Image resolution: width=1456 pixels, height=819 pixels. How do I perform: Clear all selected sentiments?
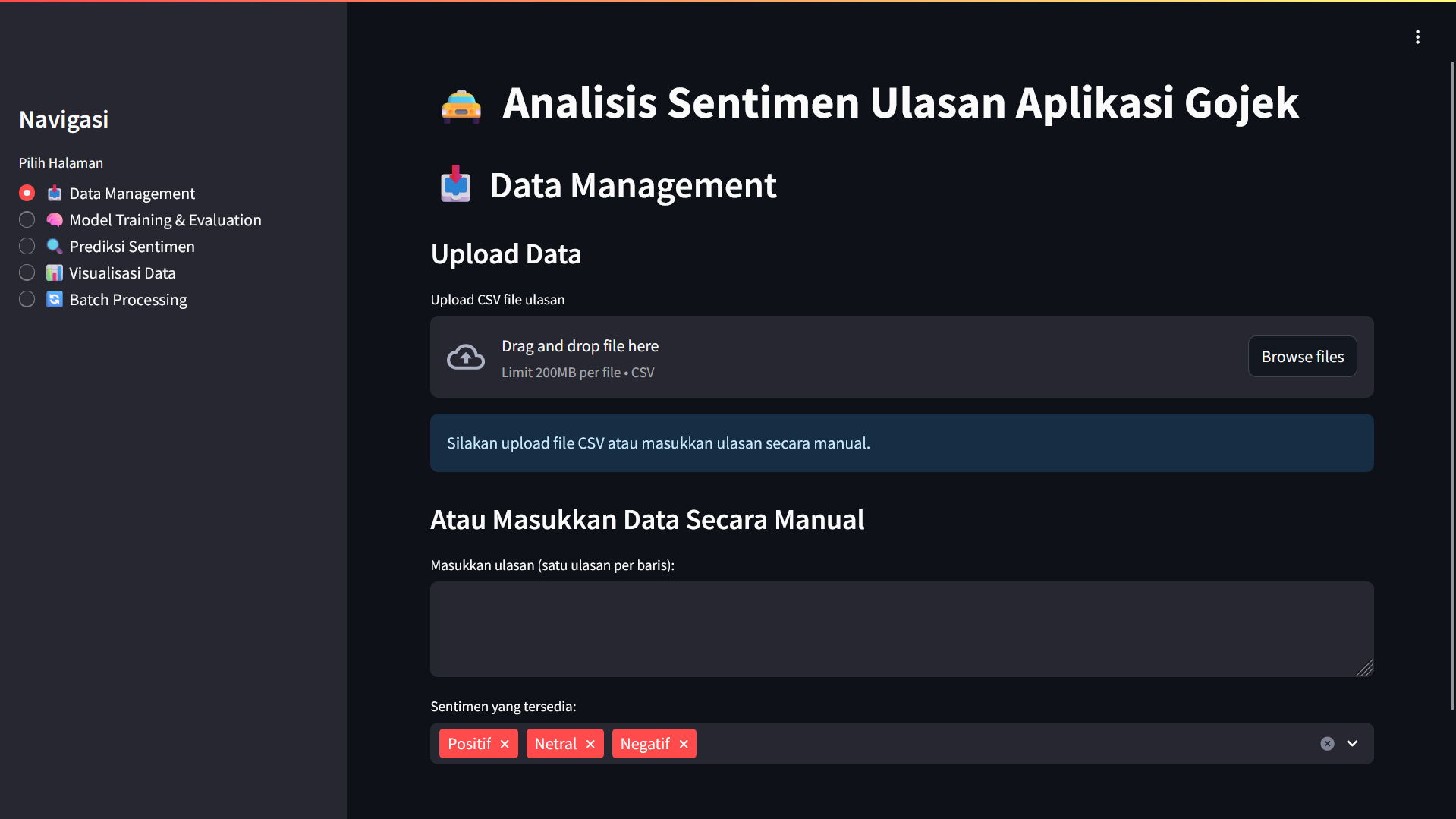(1327, 744)
